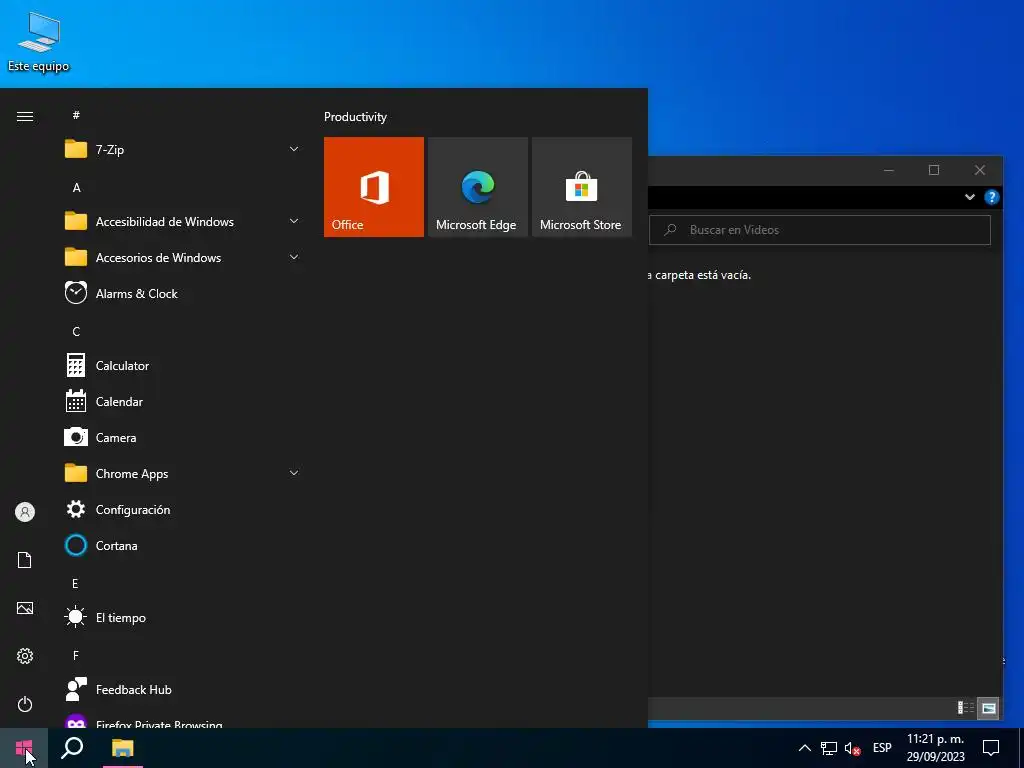This screenshot has height=768, width=1024.
Task: Click the Power icon in Start sidebar
Action: coord(25,704)
